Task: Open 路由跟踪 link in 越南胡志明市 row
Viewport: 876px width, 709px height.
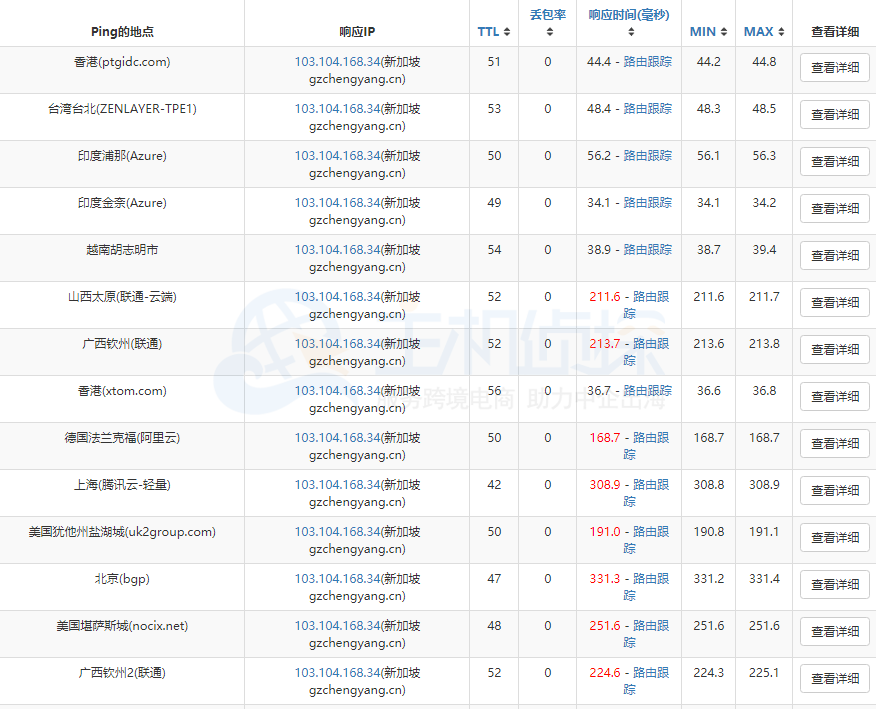Action: click(x=648, y=249)
